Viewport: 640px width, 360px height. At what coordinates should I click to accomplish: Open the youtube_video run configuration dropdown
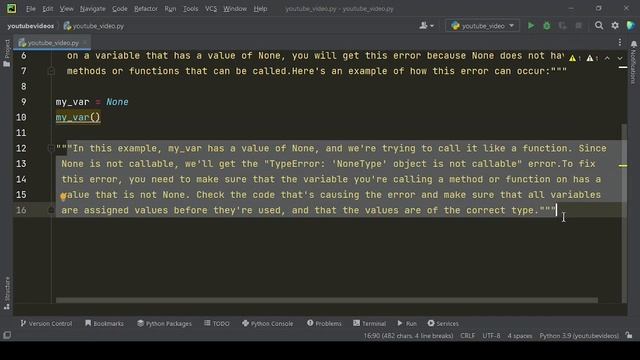point(482,26)
